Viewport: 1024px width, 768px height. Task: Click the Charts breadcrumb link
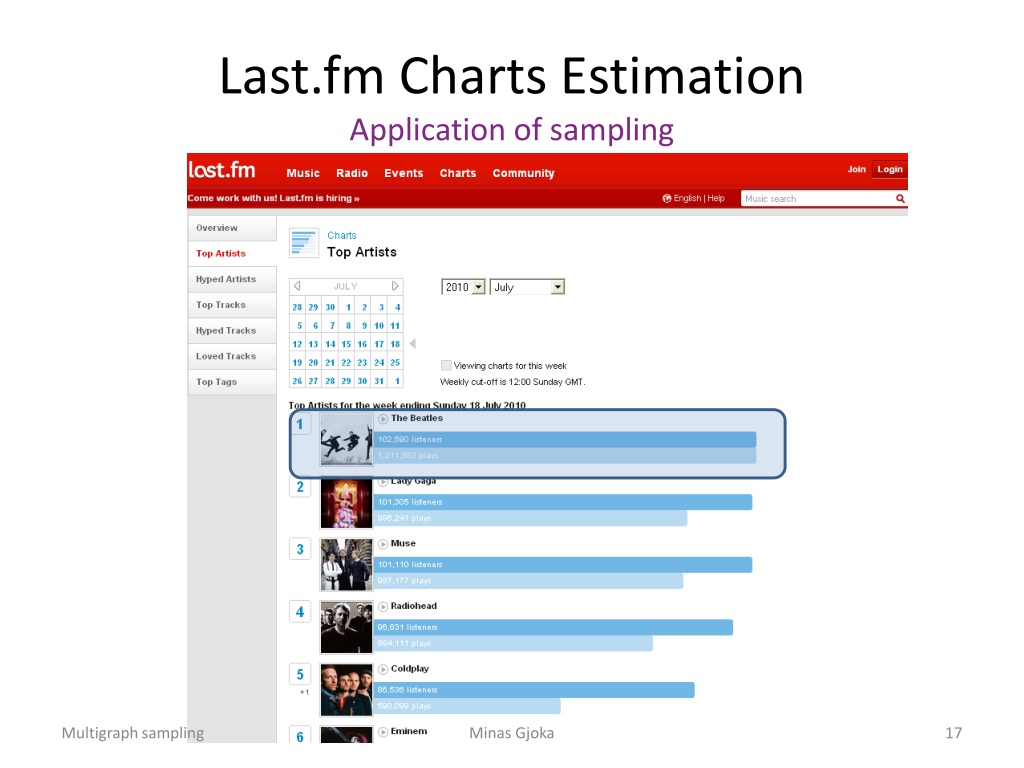pos(342,236)
